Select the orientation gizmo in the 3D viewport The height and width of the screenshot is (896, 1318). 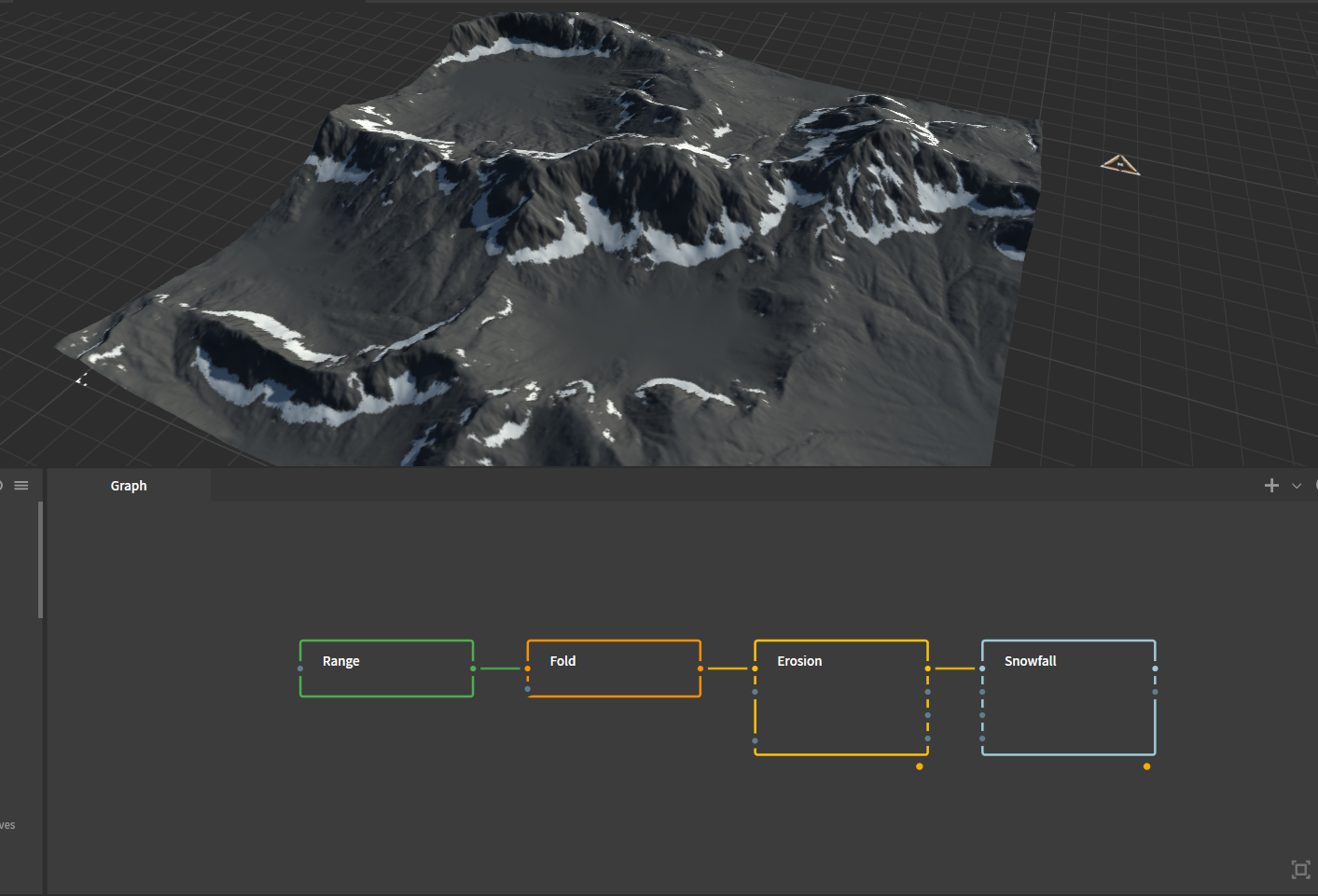pyautogui.click(x=1119, y=163)
